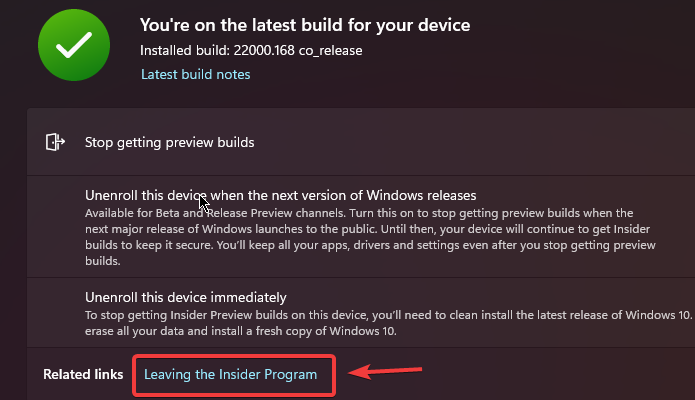
Task: Click the Related links label
Action: (x=83, y=374)
